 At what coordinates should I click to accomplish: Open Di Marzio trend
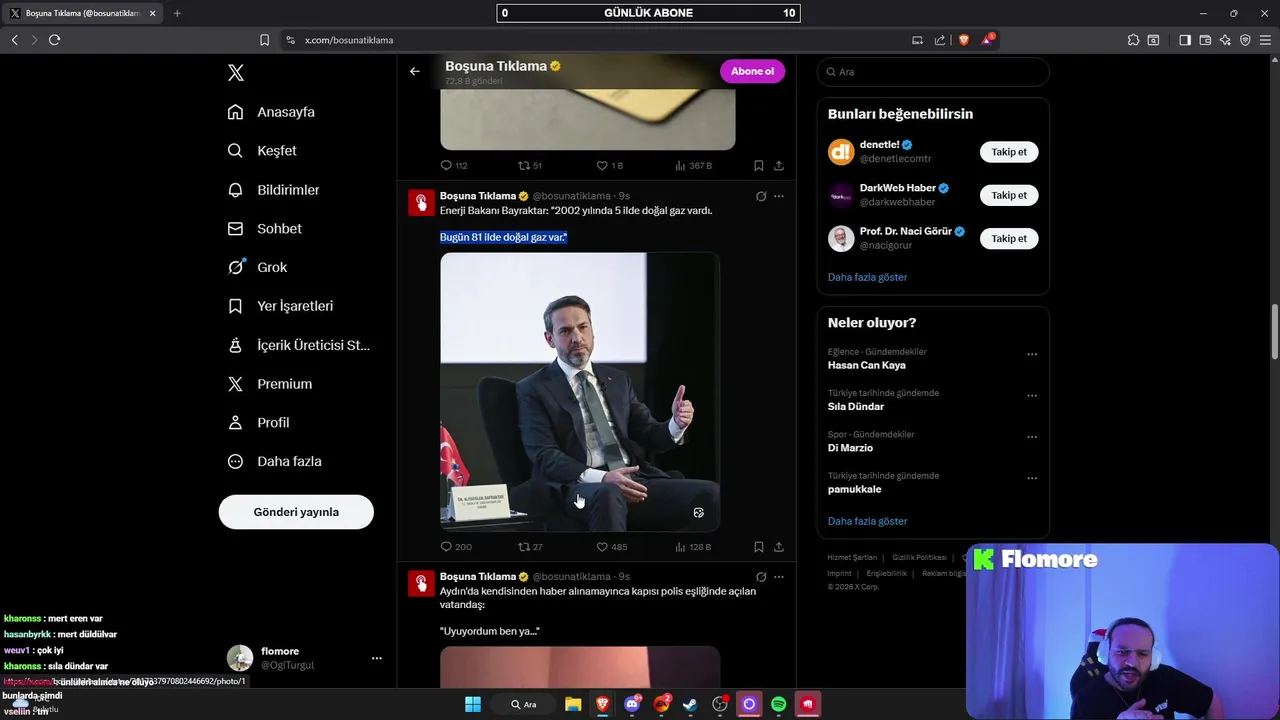pyautogui.click(x=850, y=448)
